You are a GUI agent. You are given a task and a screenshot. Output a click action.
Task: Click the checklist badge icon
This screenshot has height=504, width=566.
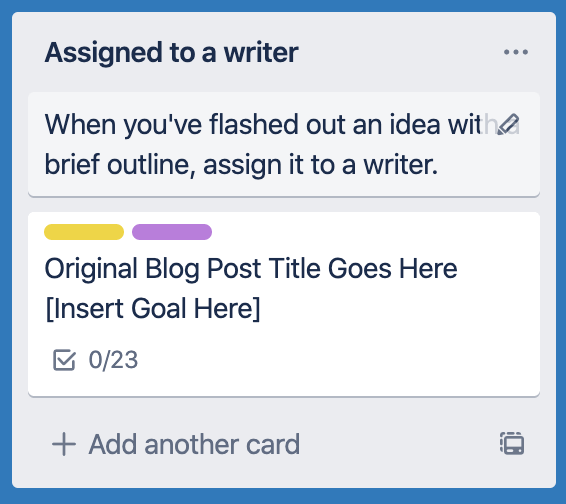click(64, 360)
